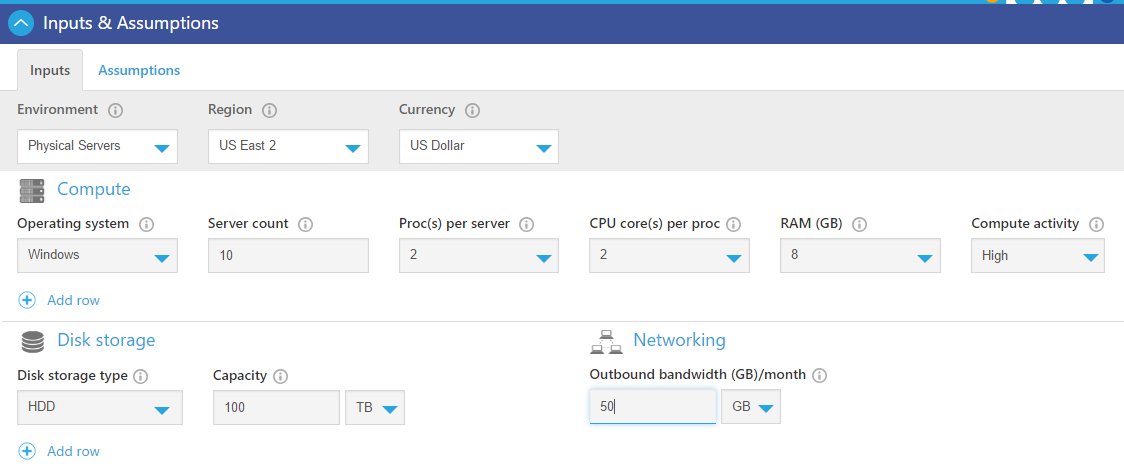This screenshot has height=469, width=1124.
Task: Click the info icon next to Currency
Action: click(472, 110)
